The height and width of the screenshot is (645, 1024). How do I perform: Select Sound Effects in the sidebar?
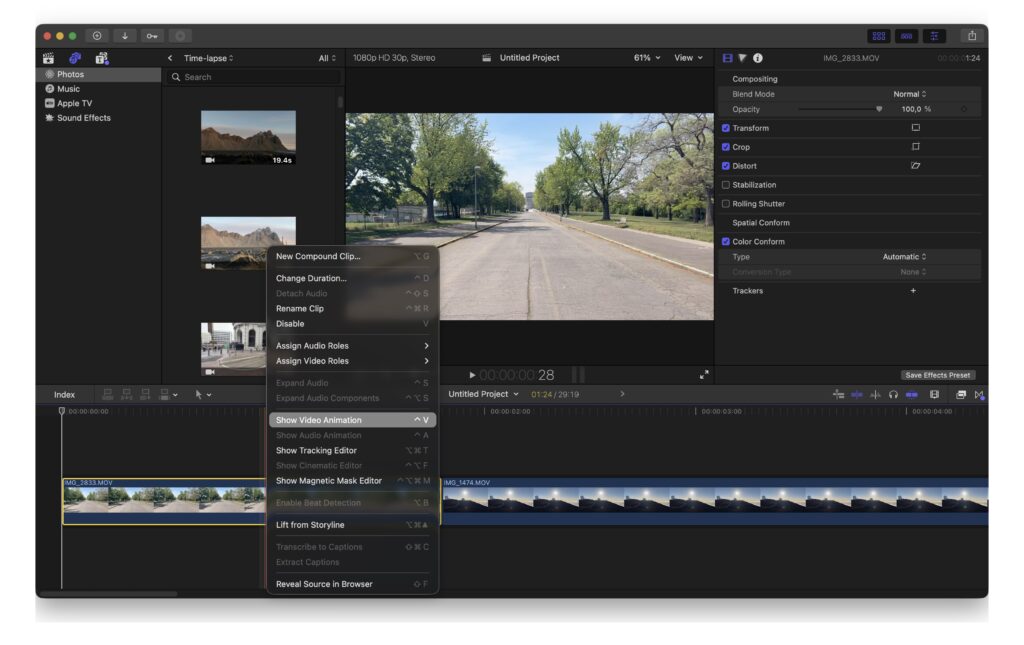tap(77, 118)
